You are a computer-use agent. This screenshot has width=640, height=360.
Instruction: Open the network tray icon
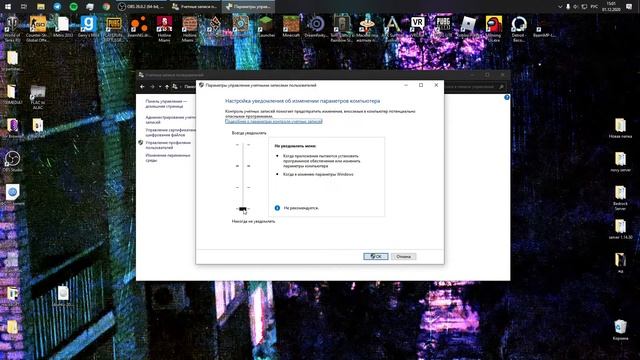point(584,7)
